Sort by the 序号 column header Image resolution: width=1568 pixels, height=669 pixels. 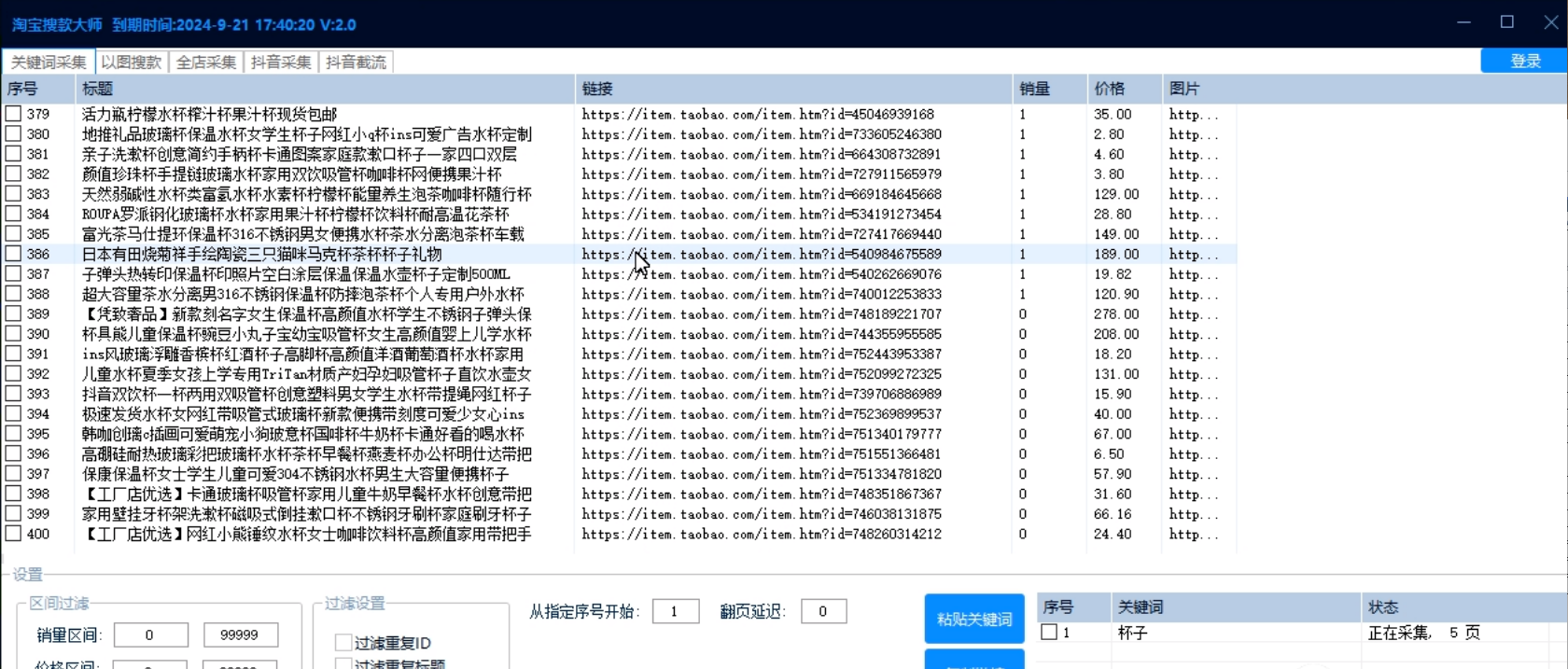coord(38,89)
